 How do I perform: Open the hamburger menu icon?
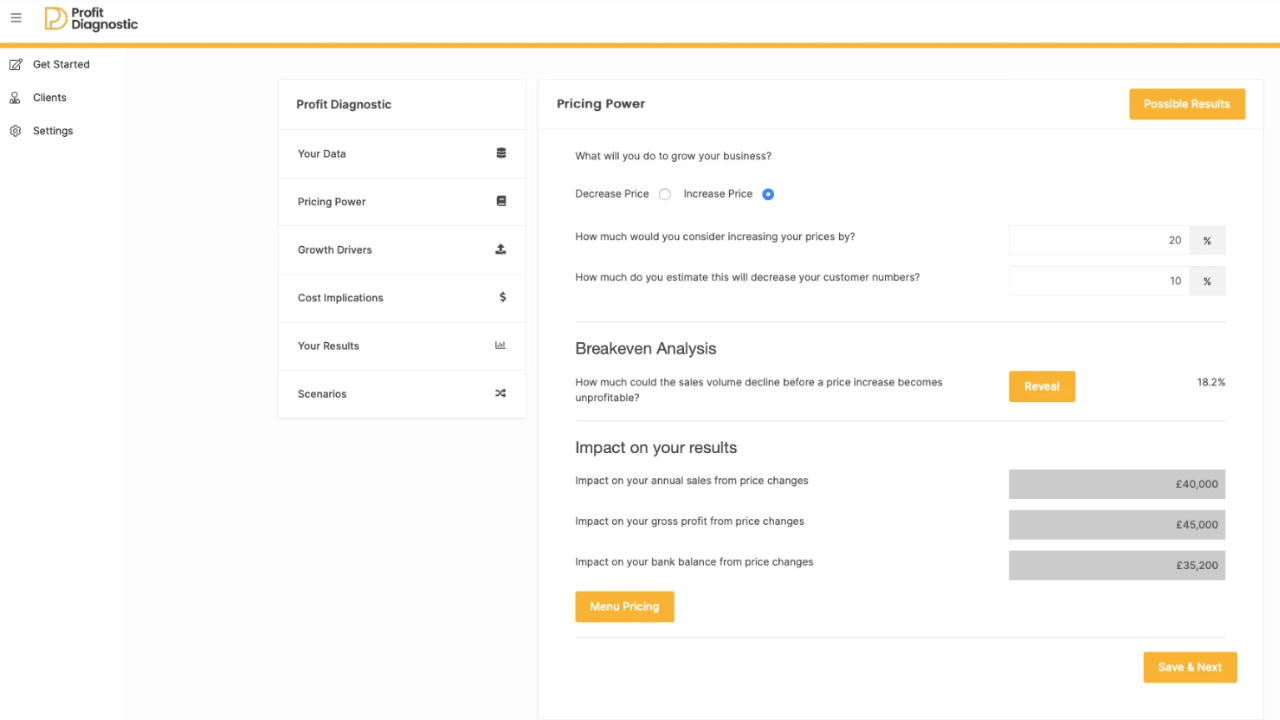click(16, 18)
